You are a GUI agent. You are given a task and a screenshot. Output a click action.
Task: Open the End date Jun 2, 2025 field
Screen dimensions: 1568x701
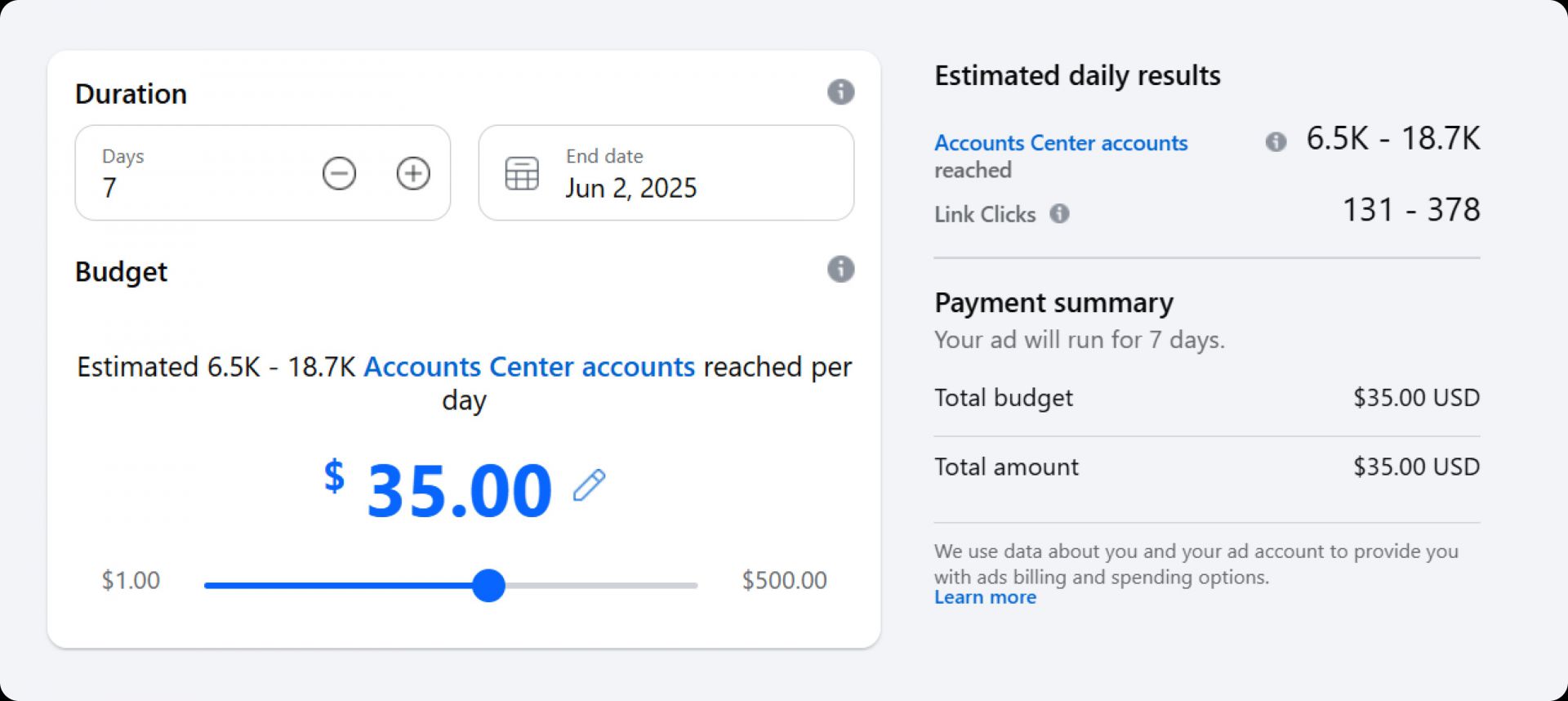(631, 188)
